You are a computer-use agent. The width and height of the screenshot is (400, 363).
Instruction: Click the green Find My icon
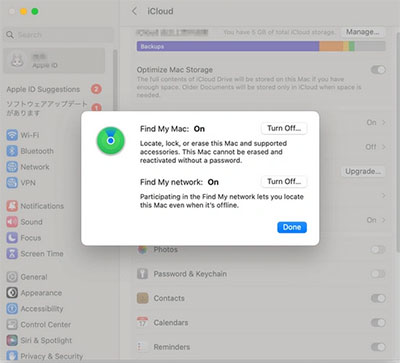pos(111,141)
